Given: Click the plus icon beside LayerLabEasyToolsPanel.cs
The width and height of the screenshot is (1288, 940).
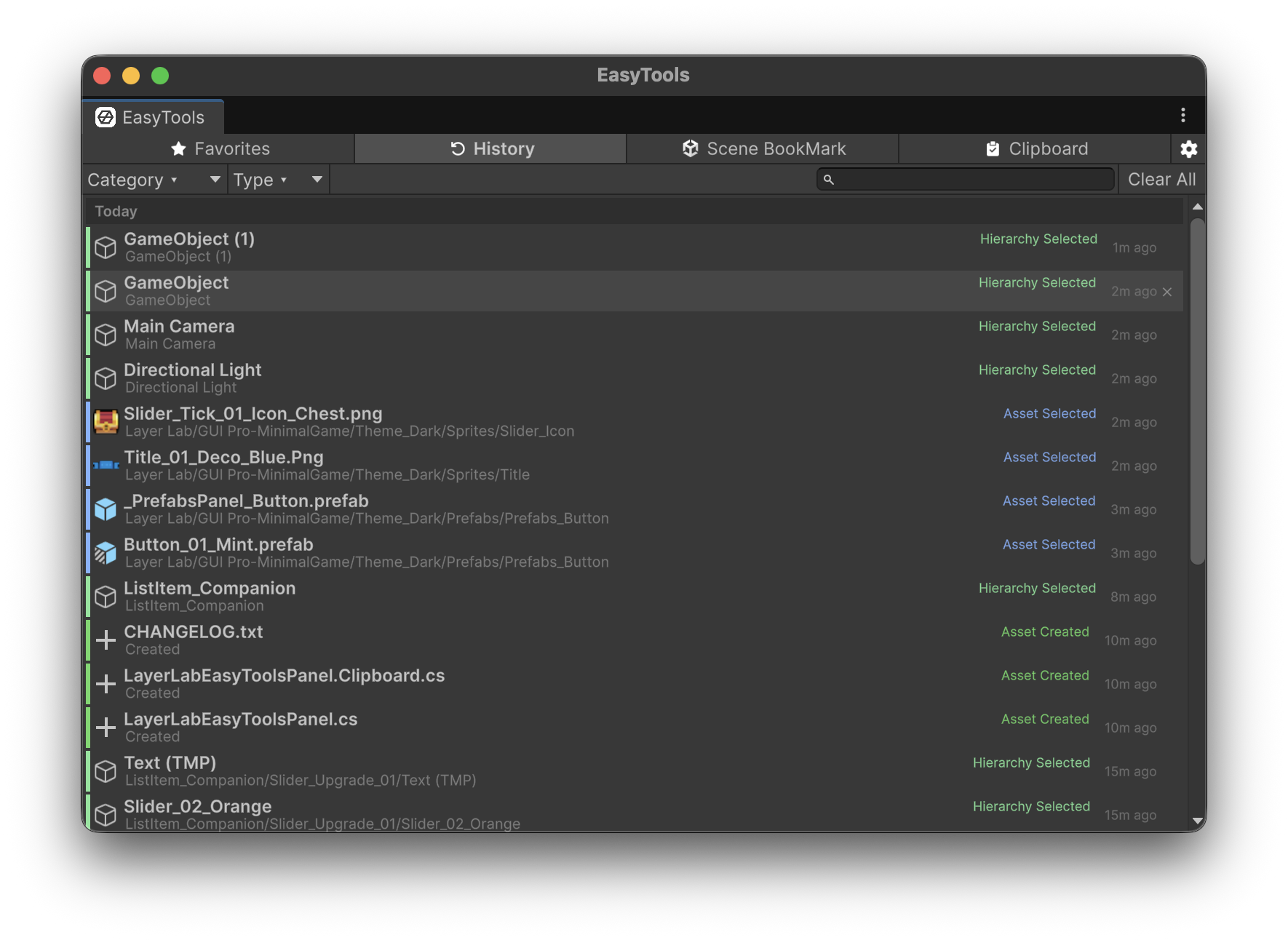Looking at the screenshot, I should (x=106, y=728).
